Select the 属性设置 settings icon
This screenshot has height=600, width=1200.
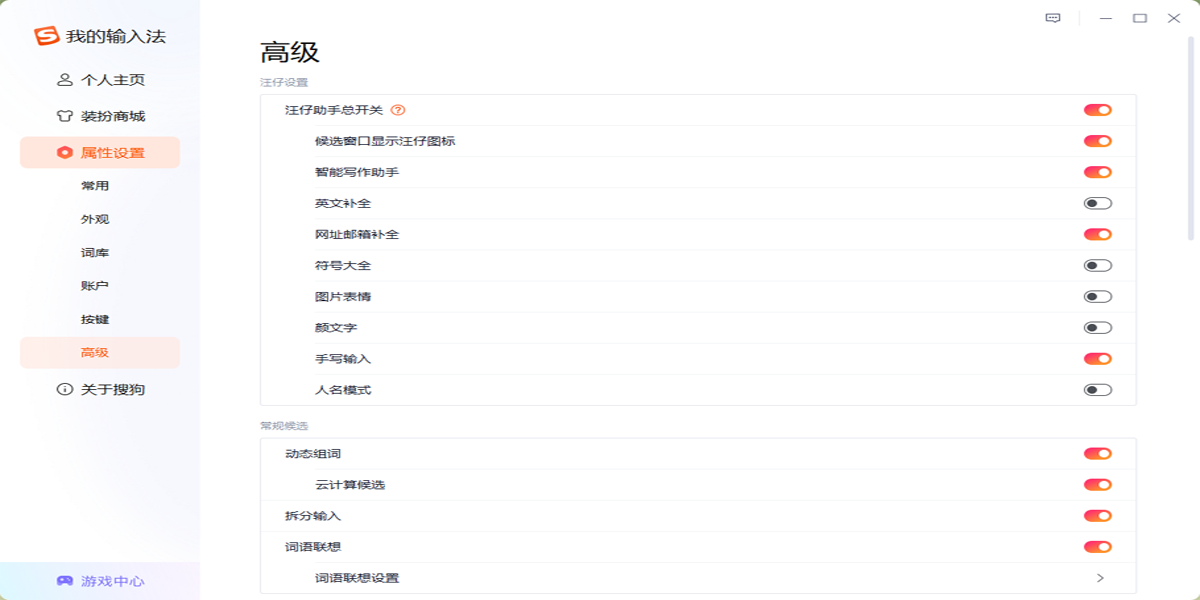62,151
